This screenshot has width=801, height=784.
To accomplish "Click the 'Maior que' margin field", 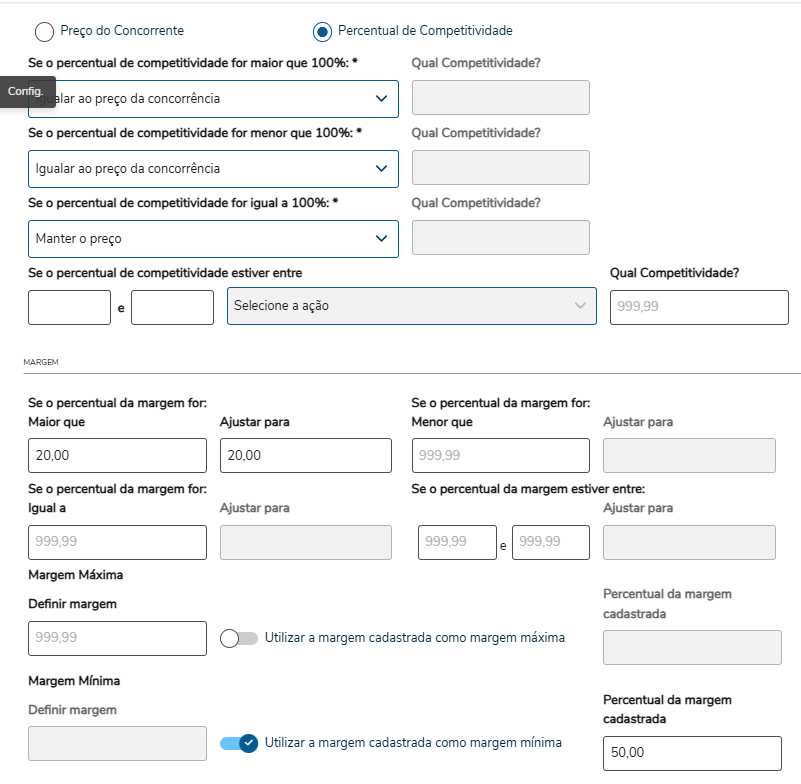I will click(117, 455).
